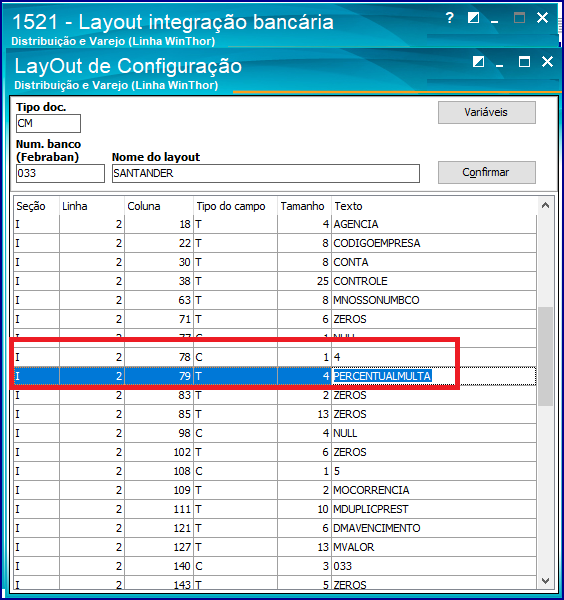Click the vertical scrollbar thumb of the grid
This screenshot has height=600, width=564.
(x=545, y=356)
